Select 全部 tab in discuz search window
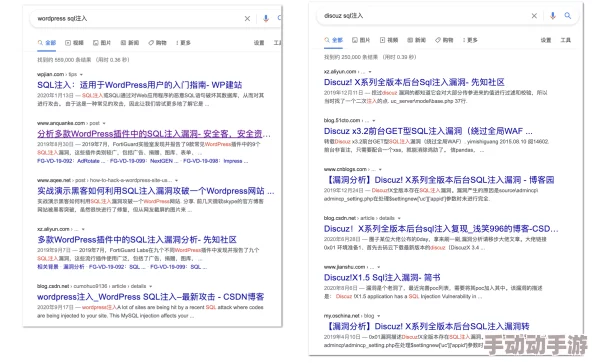 point(334,40)
